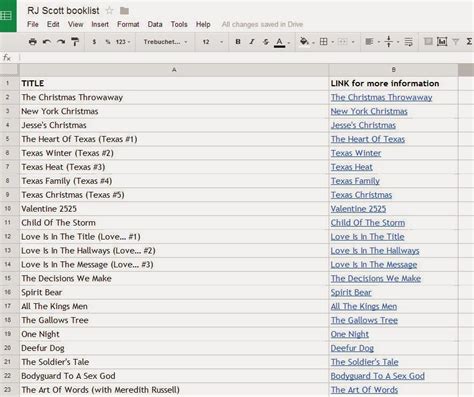The width and height of the screenshot is (474, 397).
Task: Open the Format menu
Action: click(128, 24)
